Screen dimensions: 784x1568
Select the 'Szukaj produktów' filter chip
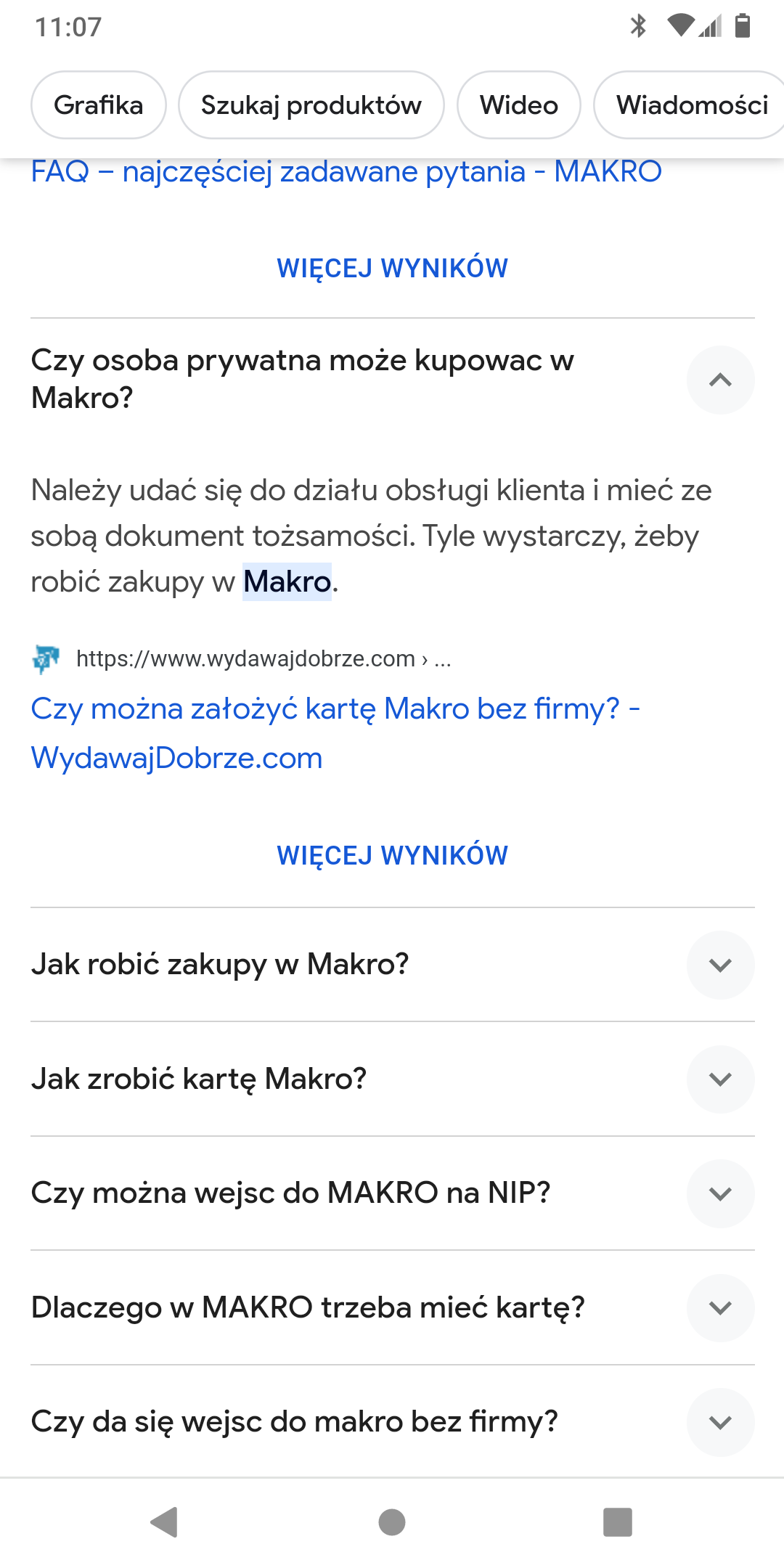coord(311,105)
